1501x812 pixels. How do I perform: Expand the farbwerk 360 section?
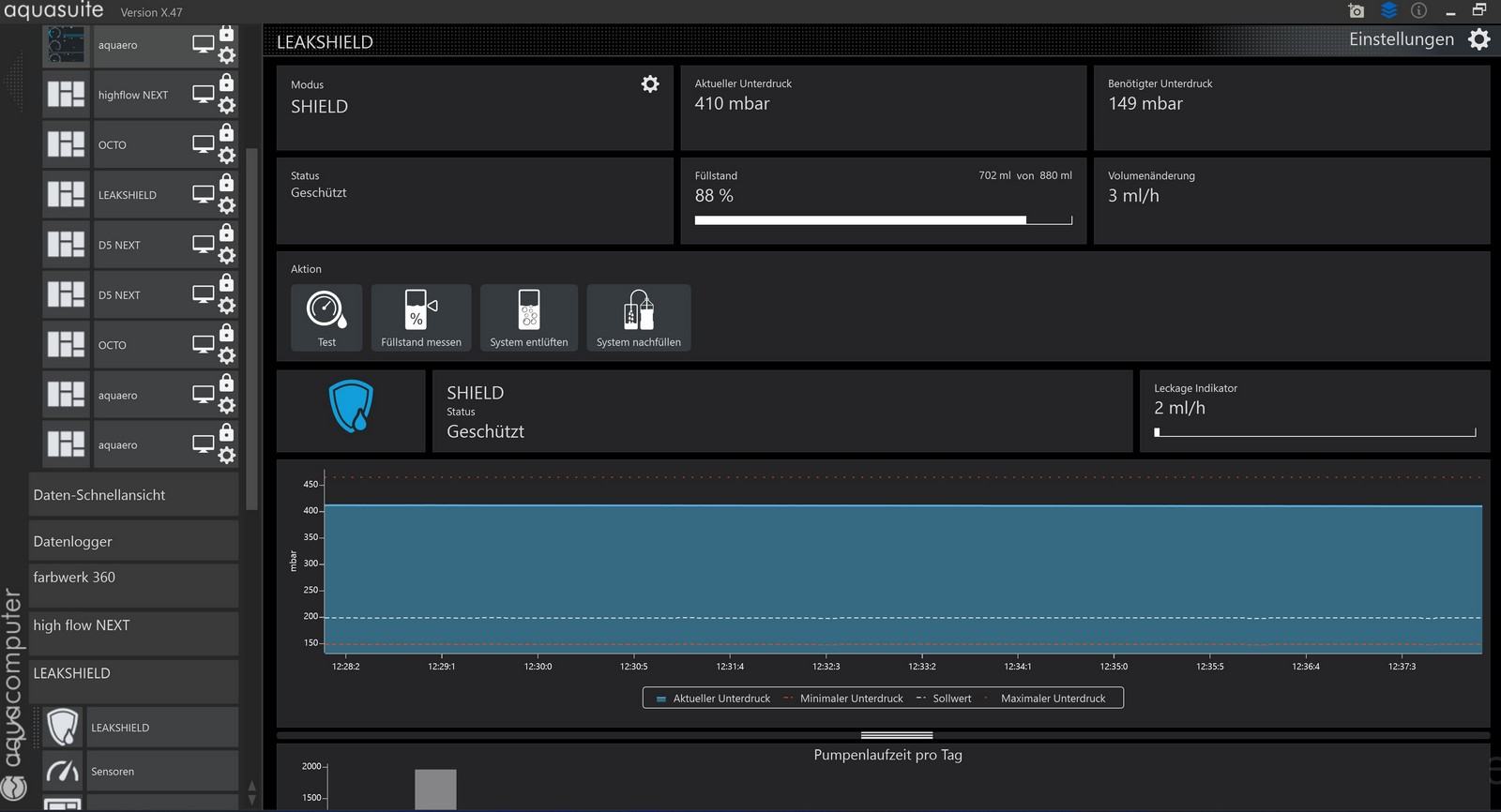click(134, 586)
